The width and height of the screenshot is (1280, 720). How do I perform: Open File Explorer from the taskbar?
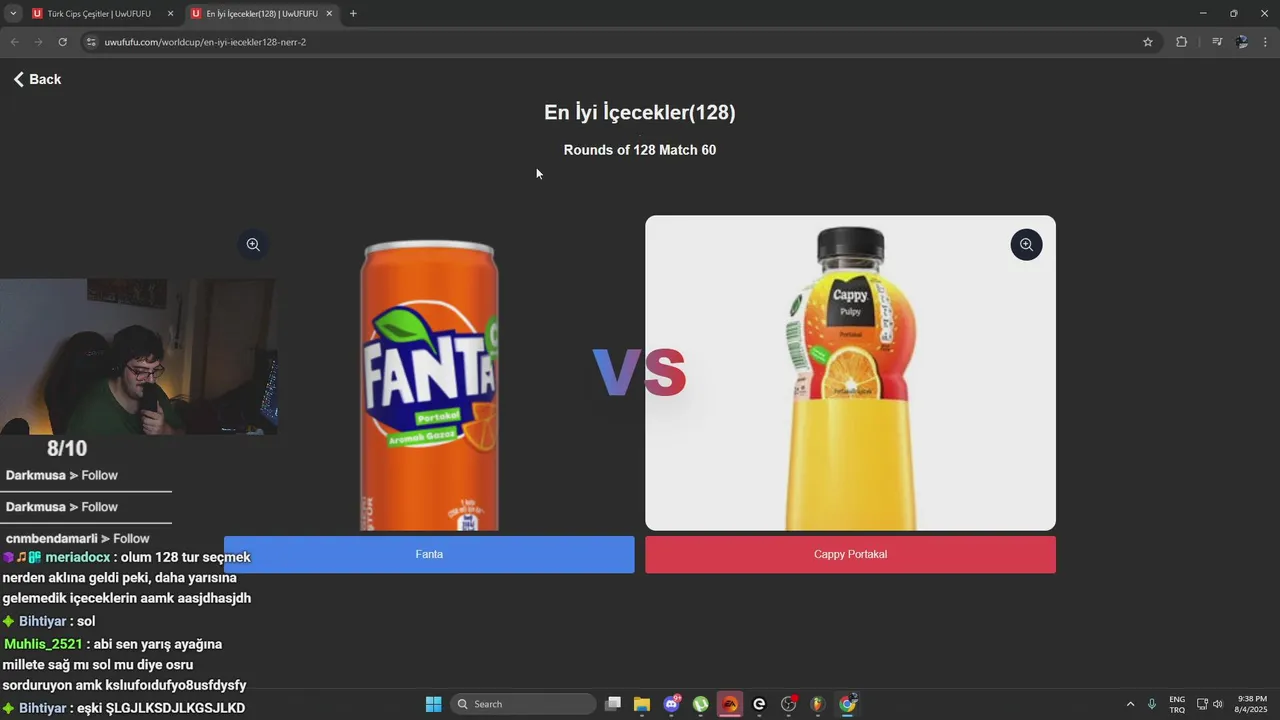click(x=642, y=704)
